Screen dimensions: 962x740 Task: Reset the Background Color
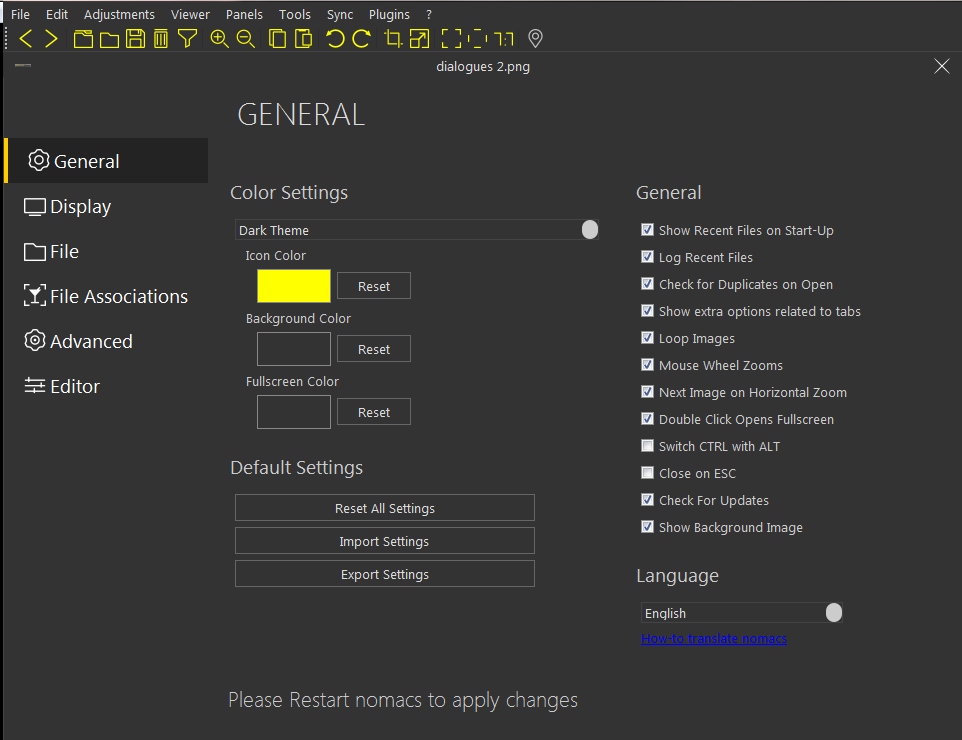tap(374, 349)
